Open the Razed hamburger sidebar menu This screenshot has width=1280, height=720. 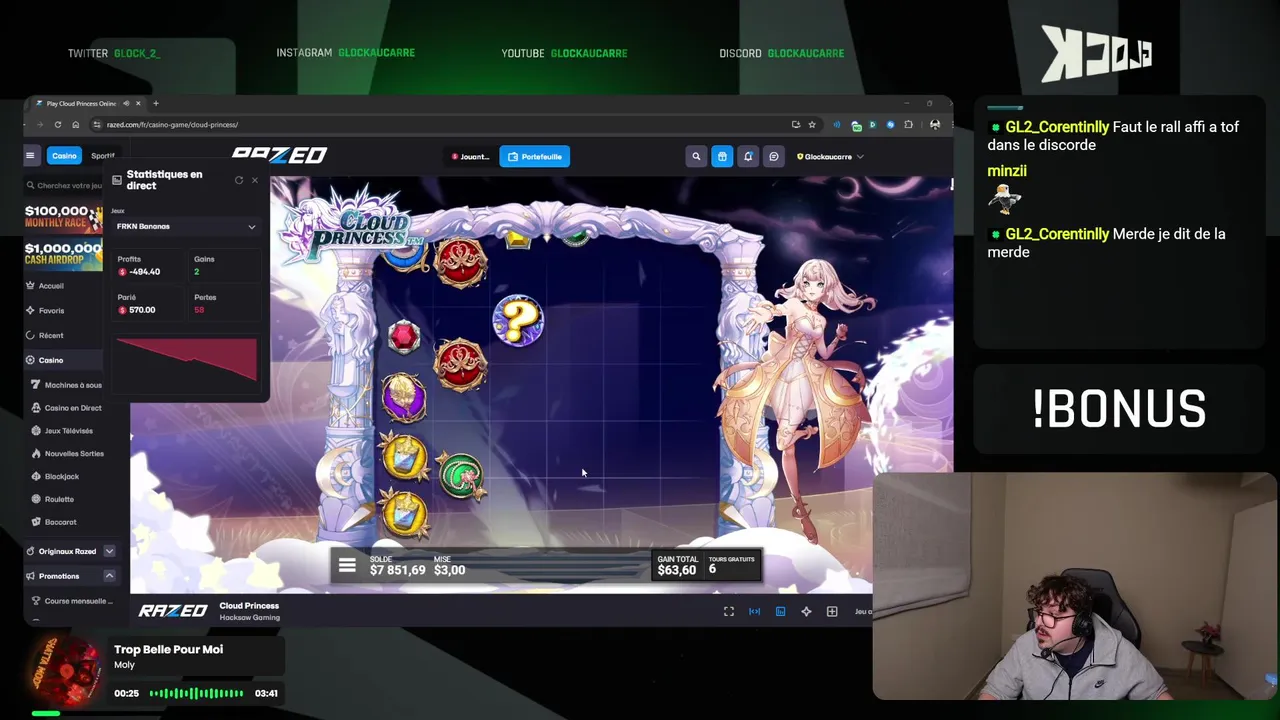[30, 155]
